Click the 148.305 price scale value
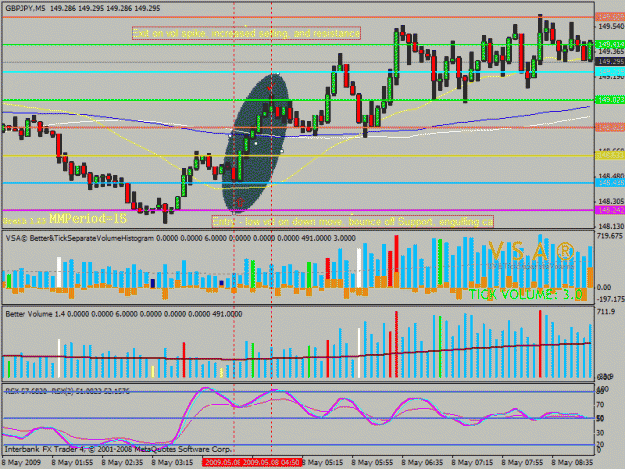Screen dimensions: 625x469 pyautogui.click(x=611, y=201)
